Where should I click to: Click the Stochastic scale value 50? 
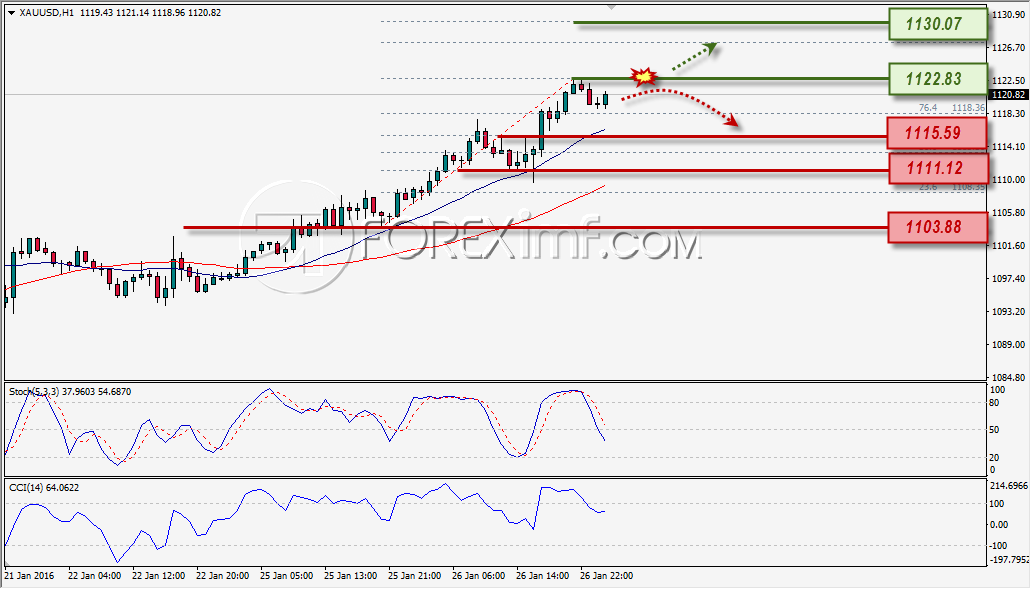click(994, 430)
